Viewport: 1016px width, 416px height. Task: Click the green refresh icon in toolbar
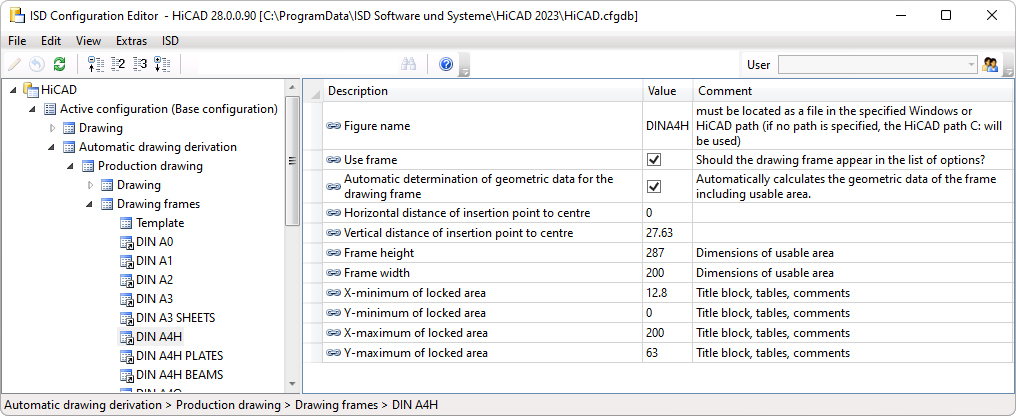coord(60,65)
